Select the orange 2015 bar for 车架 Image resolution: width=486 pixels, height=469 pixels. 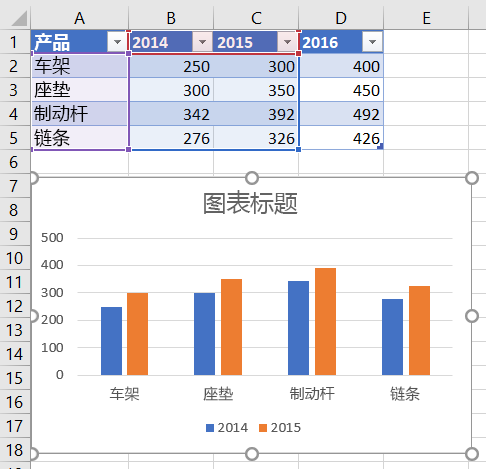137,334
